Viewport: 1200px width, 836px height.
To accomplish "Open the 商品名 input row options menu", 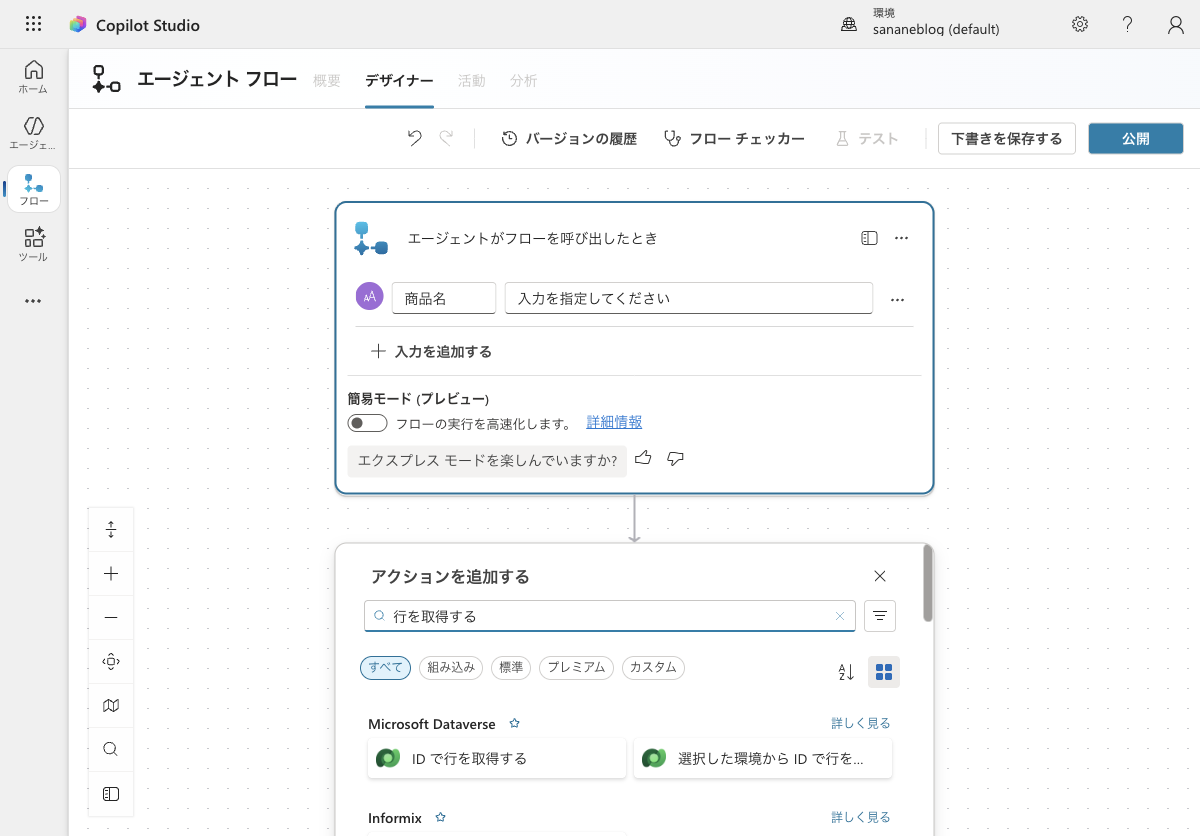I will [x=897, y=299].
